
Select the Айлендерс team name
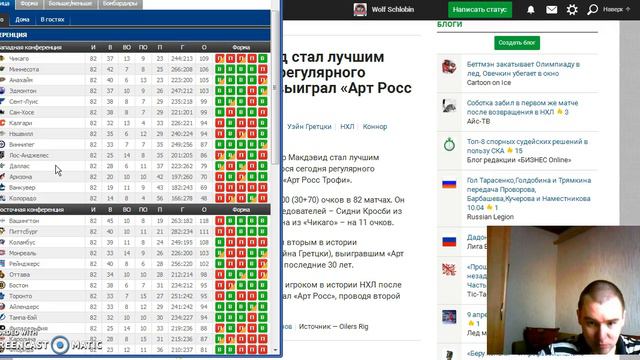(24, 307)
